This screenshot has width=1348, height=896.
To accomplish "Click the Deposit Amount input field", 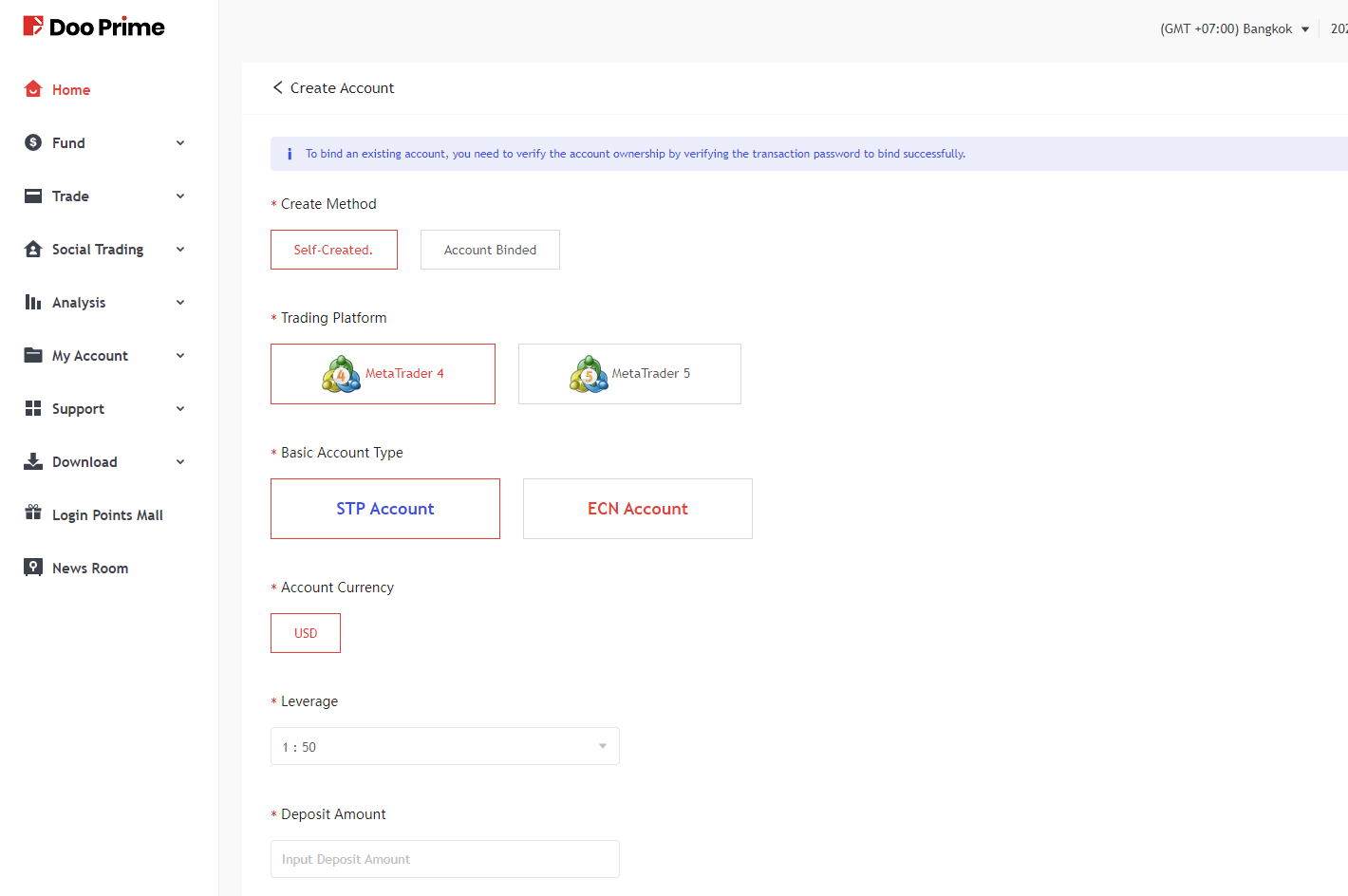I will pyautogui.click(x=444, y=859).
